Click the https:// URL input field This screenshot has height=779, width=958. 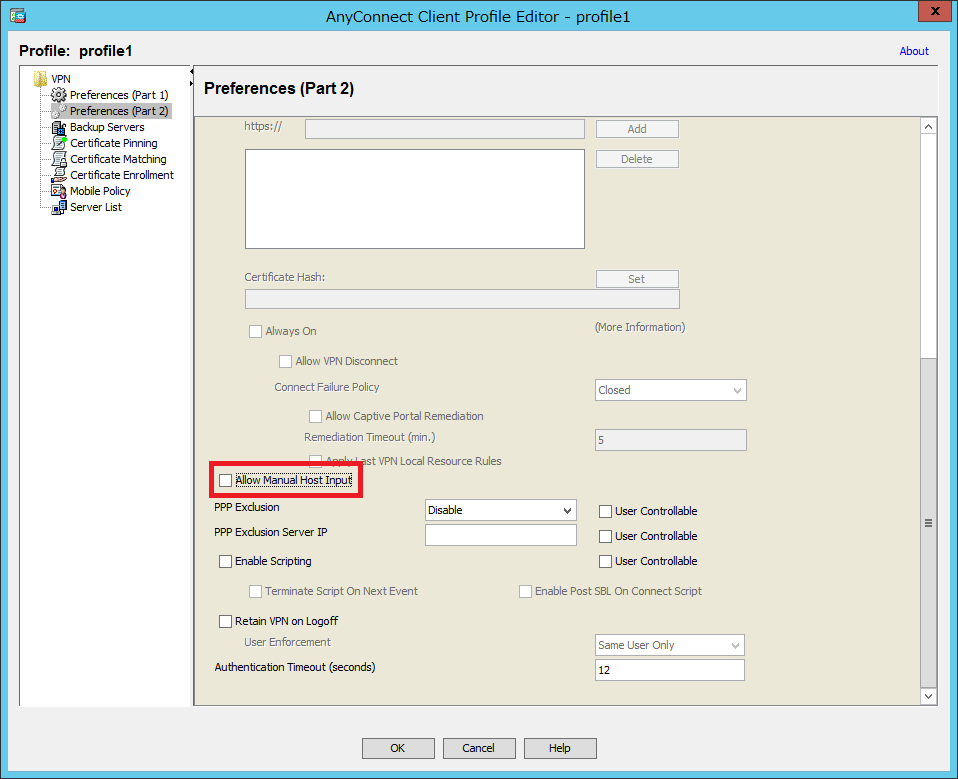tap(445, 129)
